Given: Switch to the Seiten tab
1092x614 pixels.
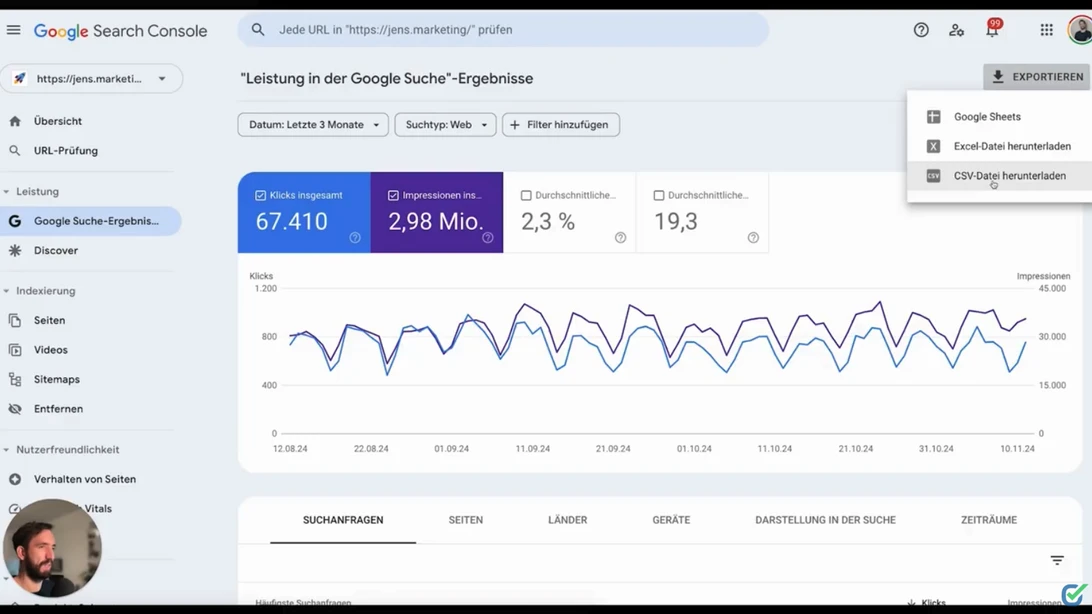Looking at the screenshot, I should [465, 520].
